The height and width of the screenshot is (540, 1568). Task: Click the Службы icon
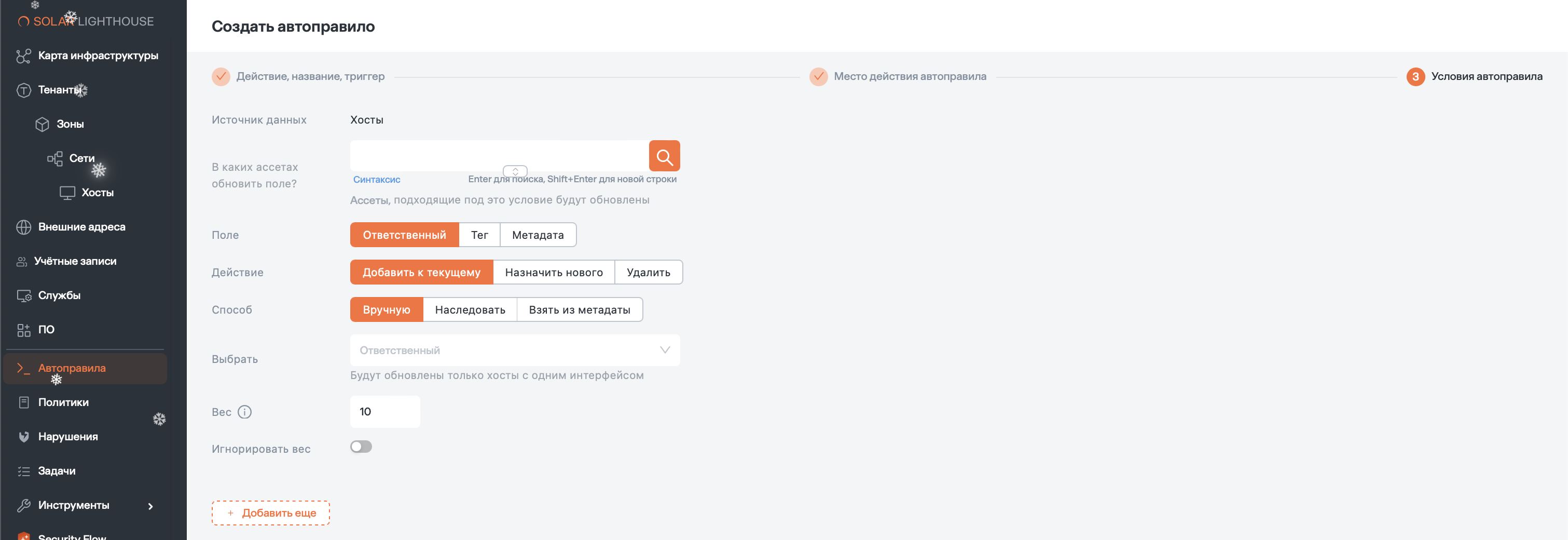click(24, 295)
